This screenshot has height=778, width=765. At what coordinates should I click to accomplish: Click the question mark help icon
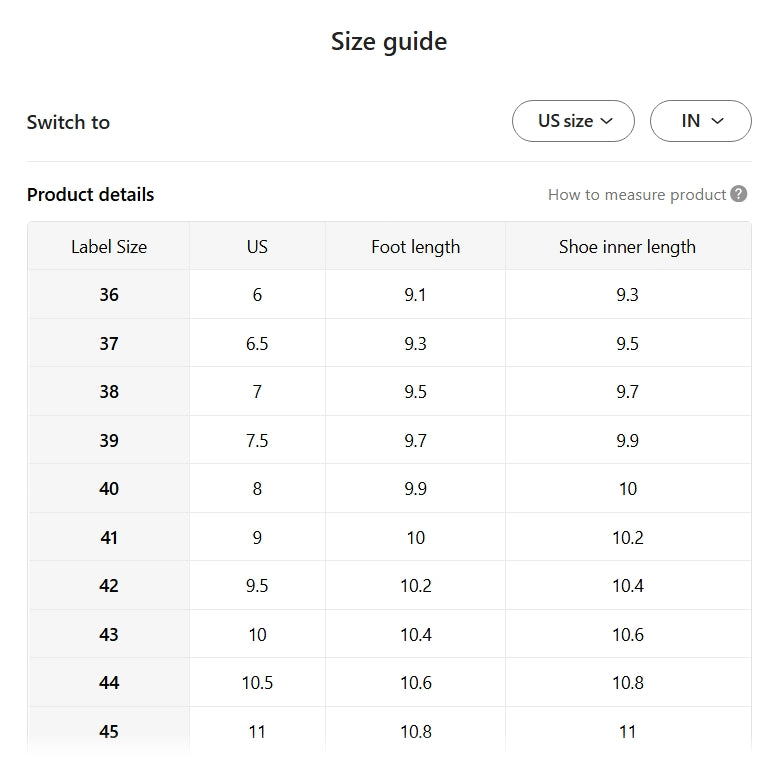coord(739,194)
